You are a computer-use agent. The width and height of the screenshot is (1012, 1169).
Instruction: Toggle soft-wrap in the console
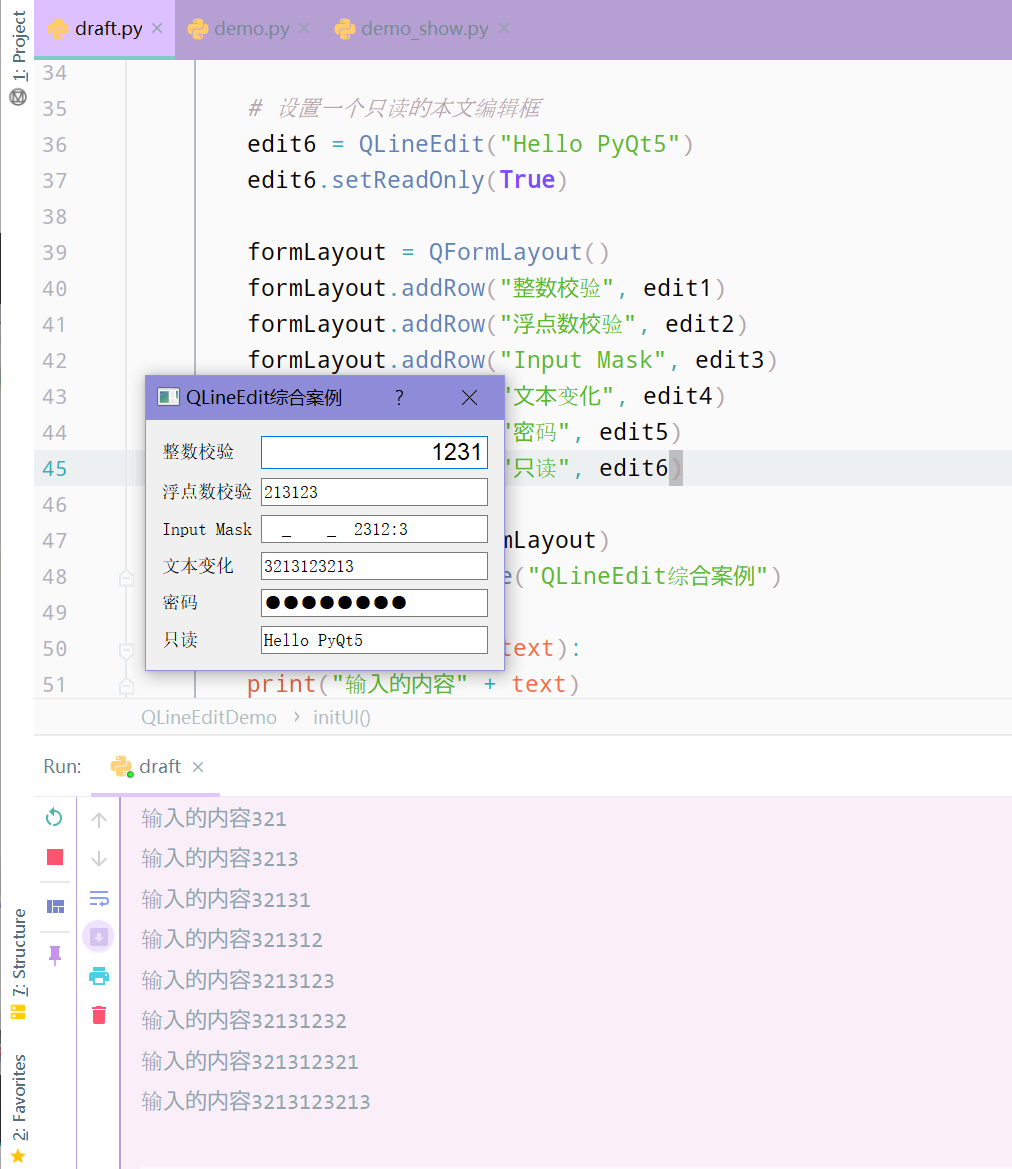[97, 897]
